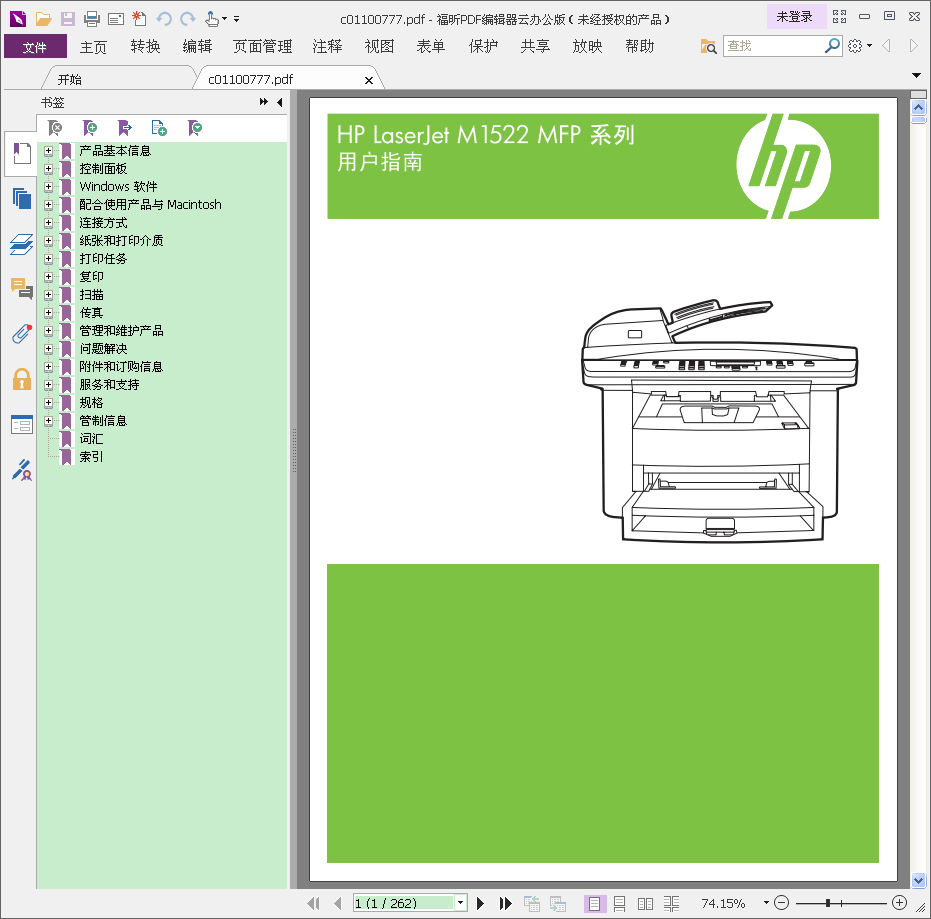
Task: Expand the 控制面板 bookmark node
Action: click(x=49, y=169)
